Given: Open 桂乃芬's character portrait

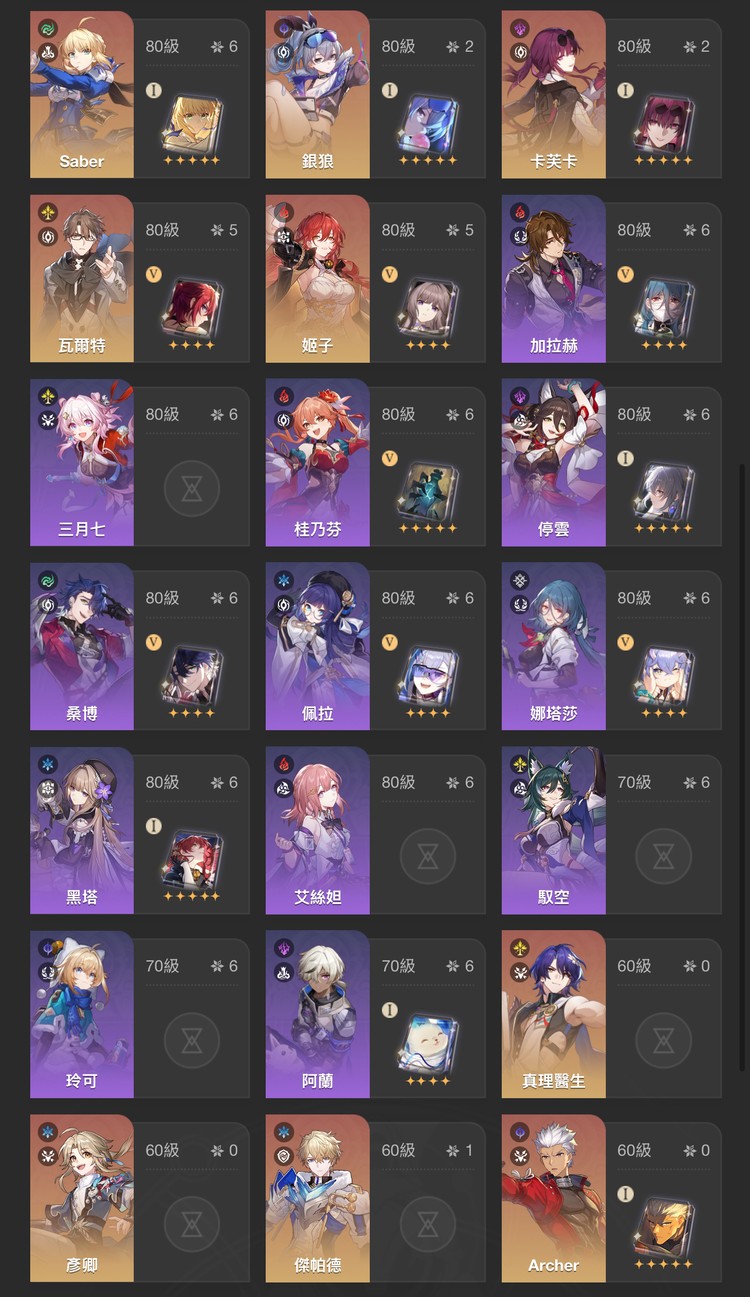Looking at the screenshot, I should coord(318,462).
